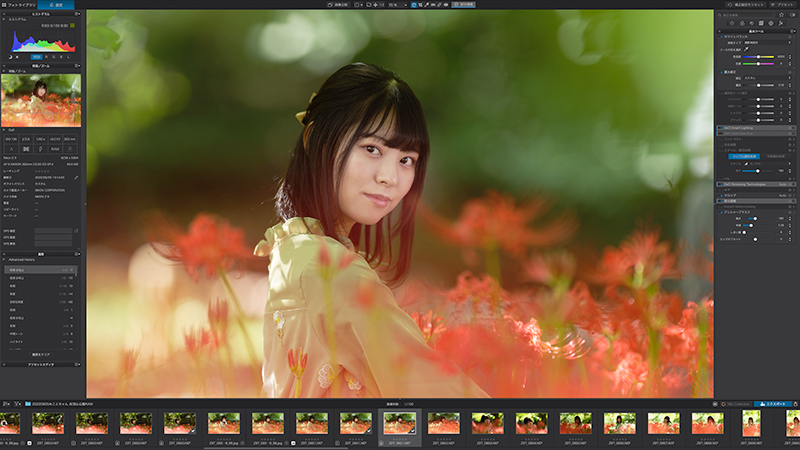Select the crop tool in top toolbar
This screenshot has height=450, width=800.
420,5
